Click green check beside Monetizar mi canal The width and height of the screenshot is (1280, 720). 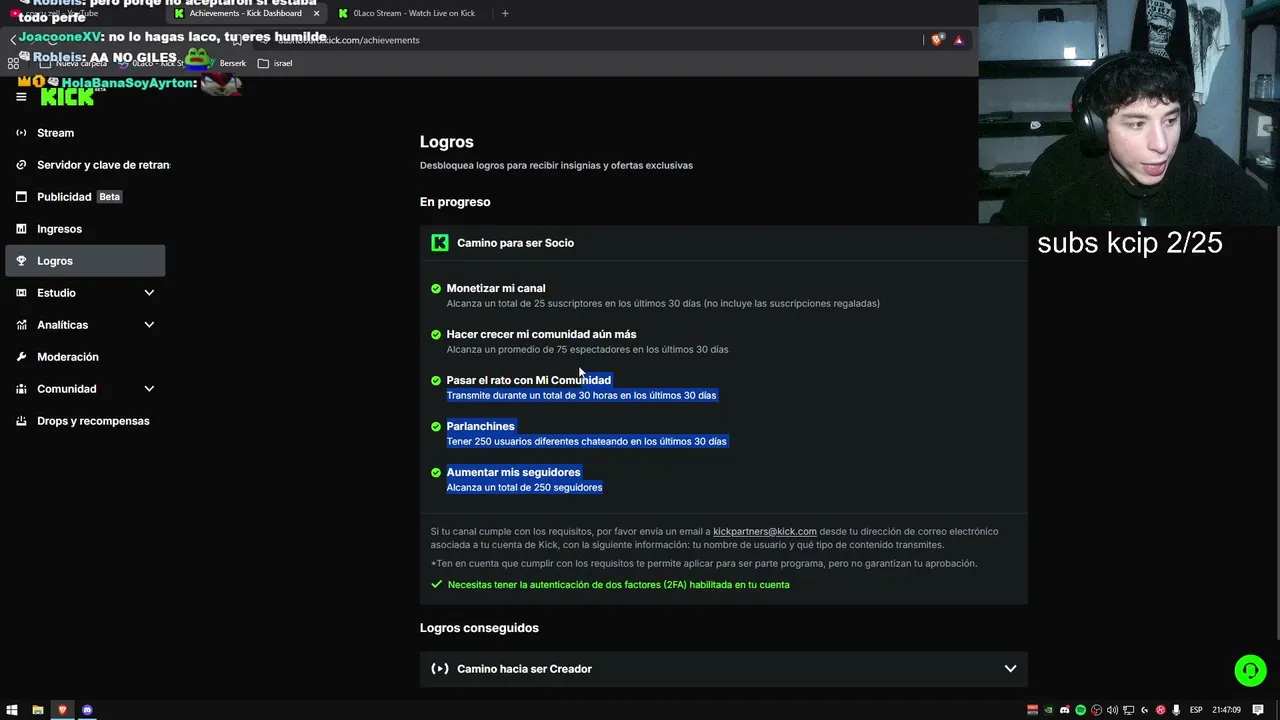[x=436, y=288]
